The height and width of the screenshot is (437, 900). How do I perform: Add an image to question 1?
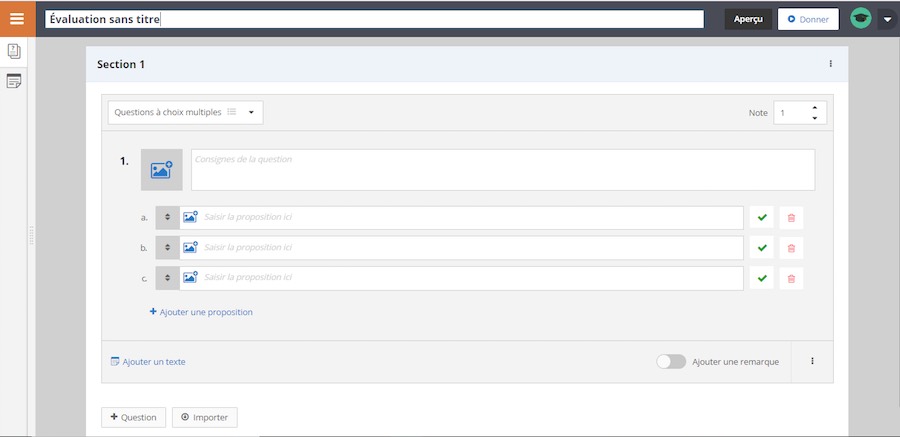pyautogui.click(x=161, y=170)
